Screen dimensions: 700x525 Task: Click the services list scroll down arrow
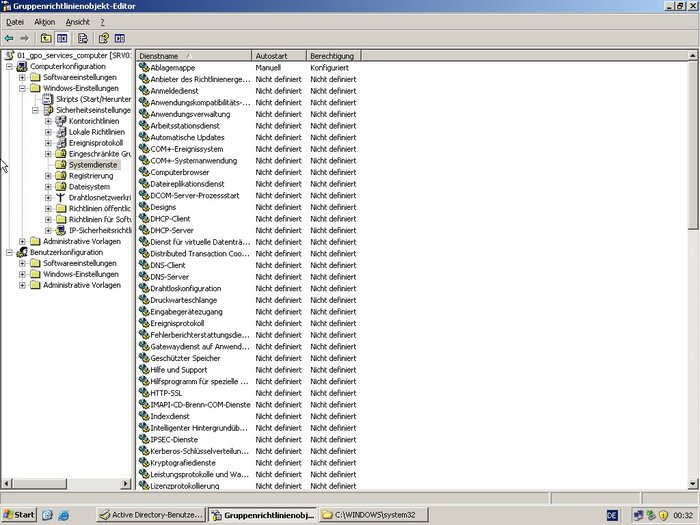coord(692,483)
